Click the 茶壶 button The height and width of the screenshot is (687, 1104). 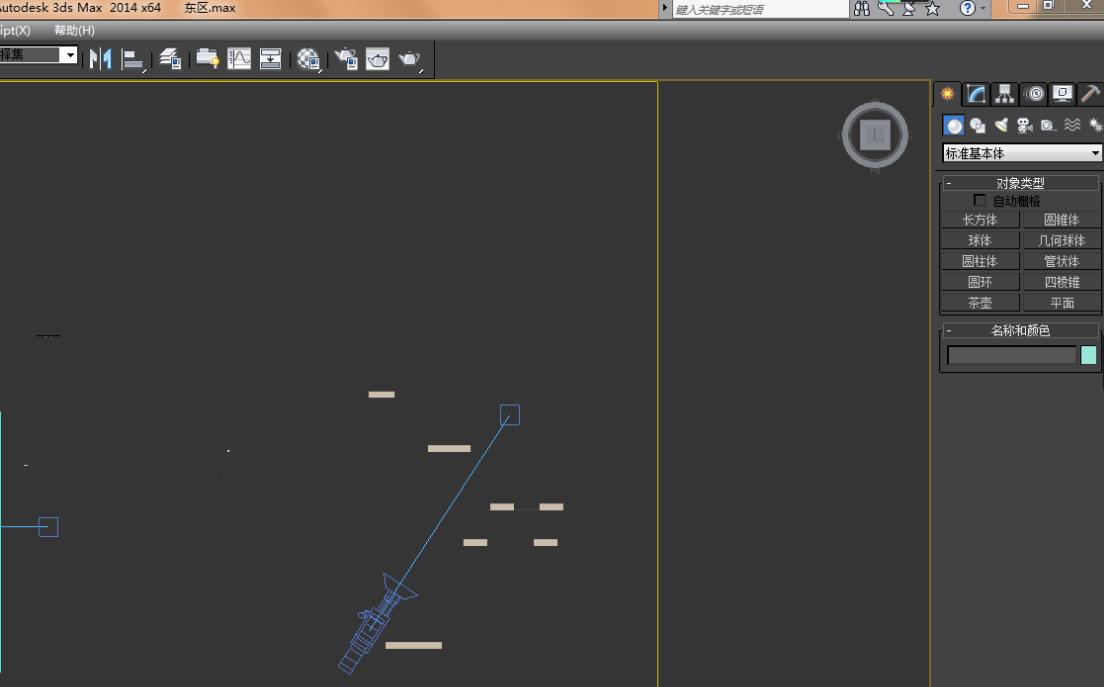tap(979, 303)
